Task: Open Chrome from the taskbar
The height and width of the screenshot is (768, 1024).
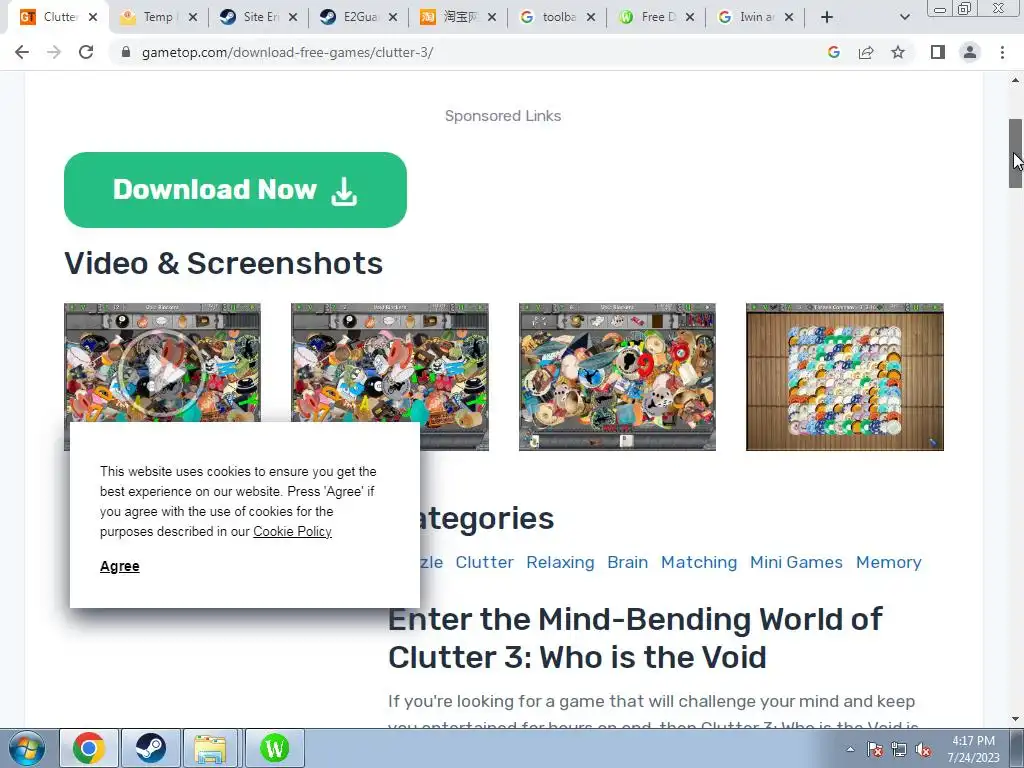Action: [89, 748]
